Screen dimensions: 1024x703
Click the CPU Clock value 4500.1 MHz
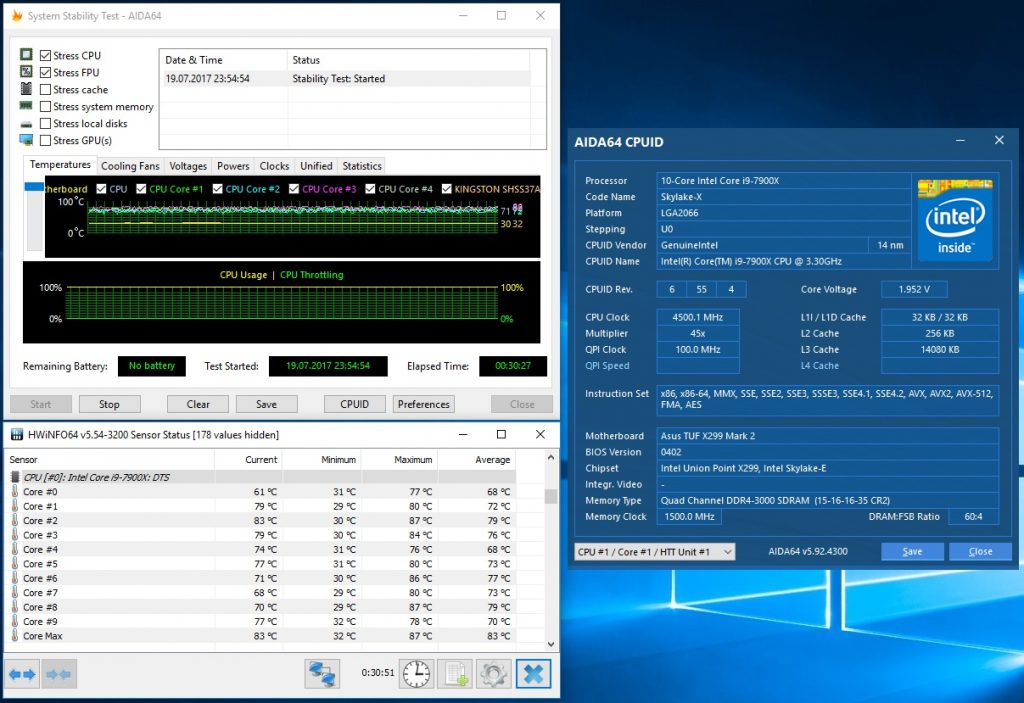tap(697, 317)
